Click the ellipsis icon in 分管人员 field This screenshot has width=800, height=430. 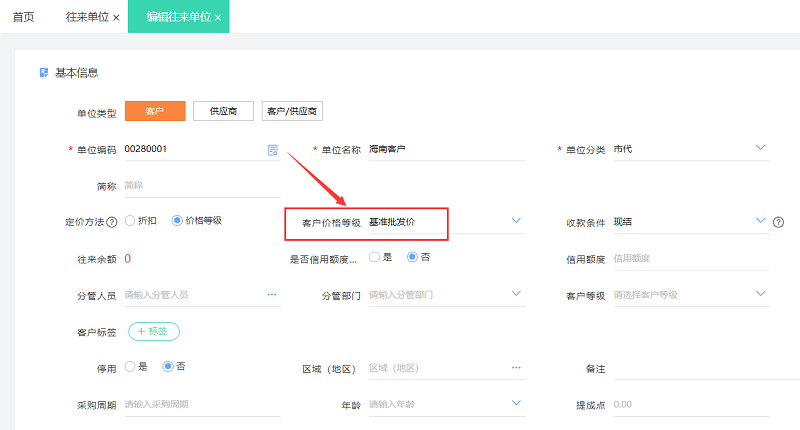(271, 295)
